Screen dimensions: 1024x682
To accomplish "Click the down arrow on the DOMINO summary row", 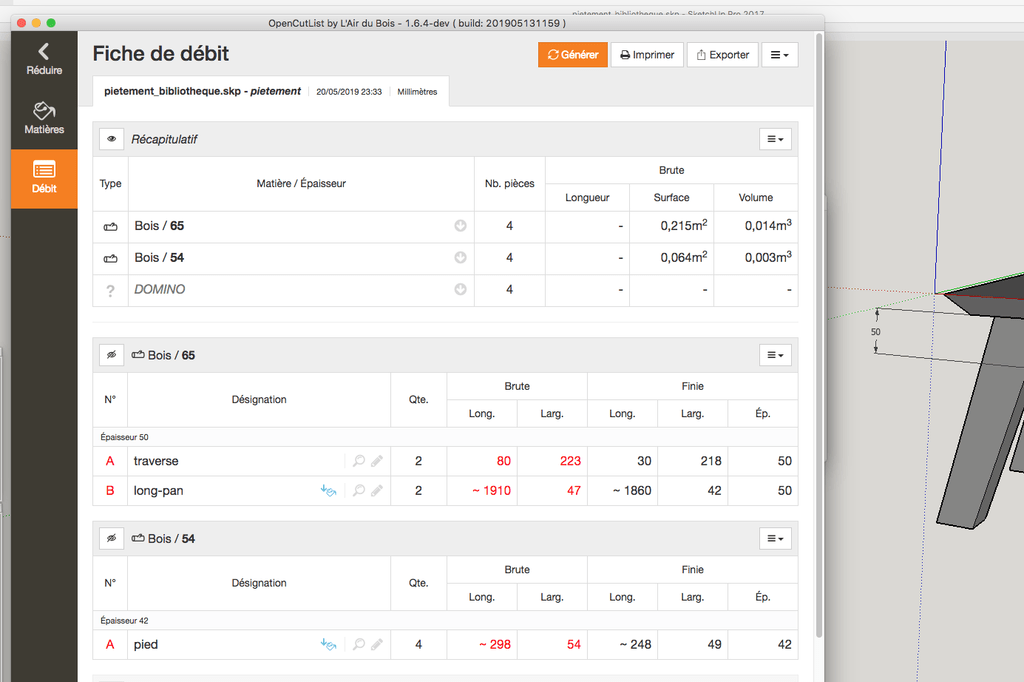I will pos(460,289).
